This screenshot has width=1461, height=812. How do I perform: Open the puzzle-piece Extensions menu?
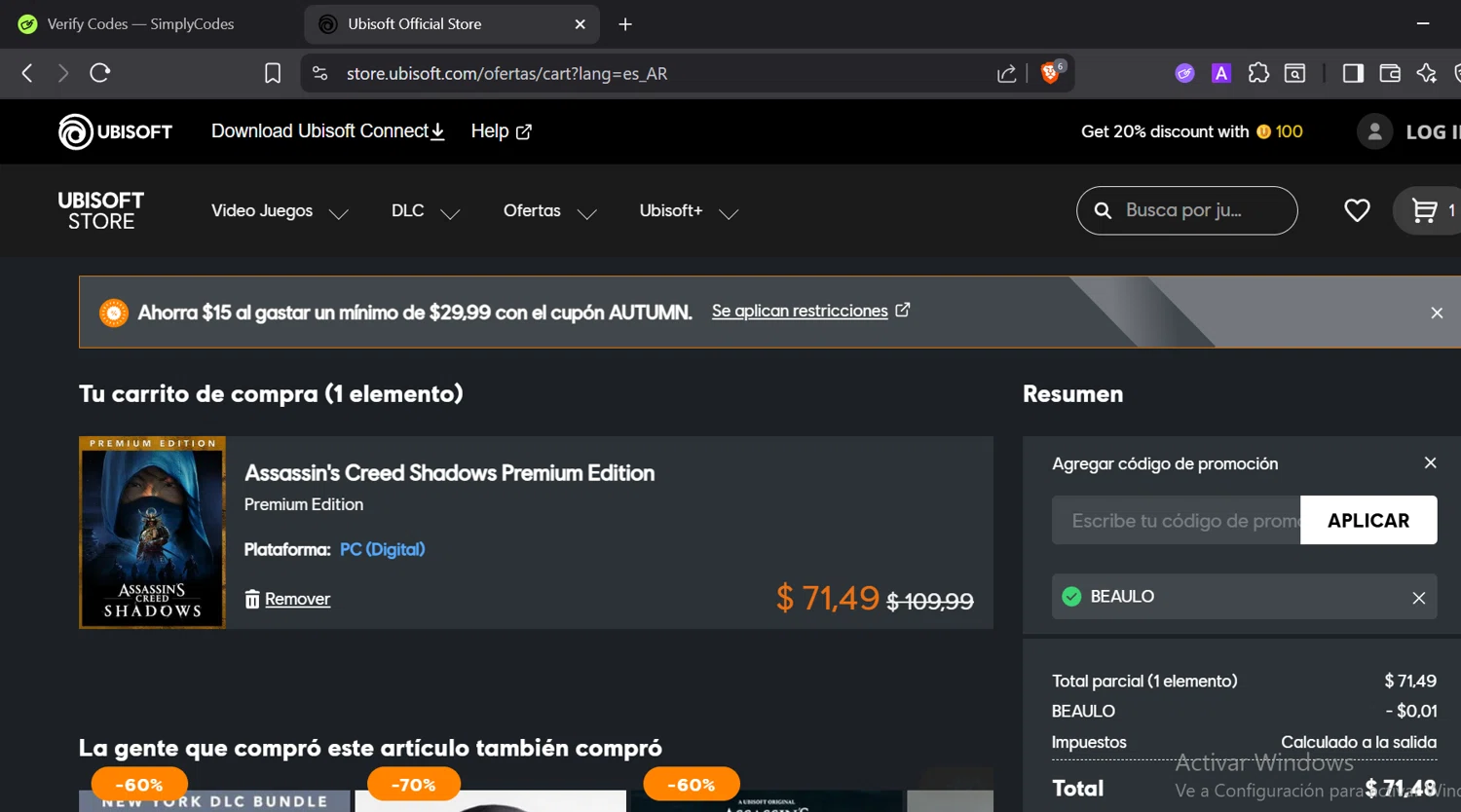point(1258,73)
